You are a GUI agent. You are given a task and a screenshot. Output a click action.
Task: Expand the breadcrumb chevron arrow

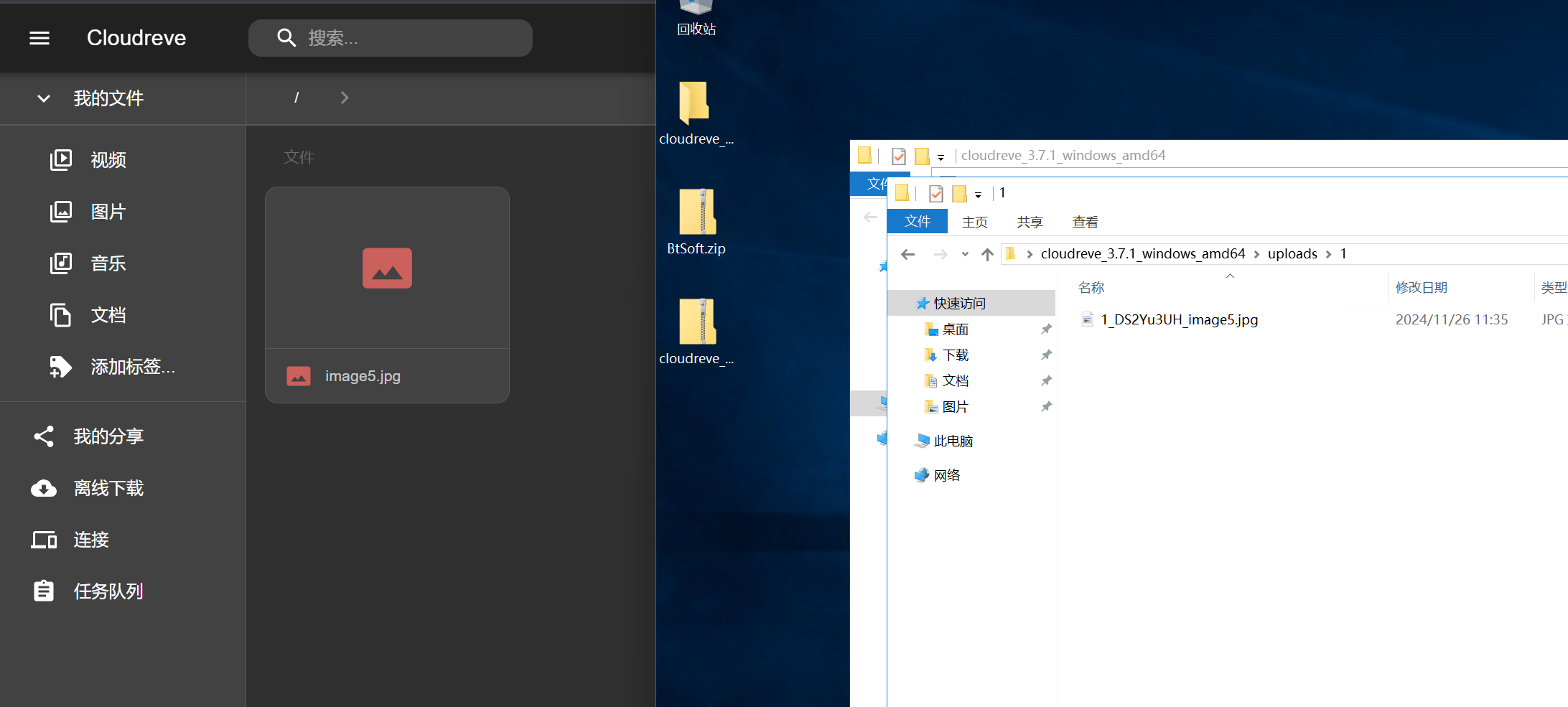coord(345,98)
